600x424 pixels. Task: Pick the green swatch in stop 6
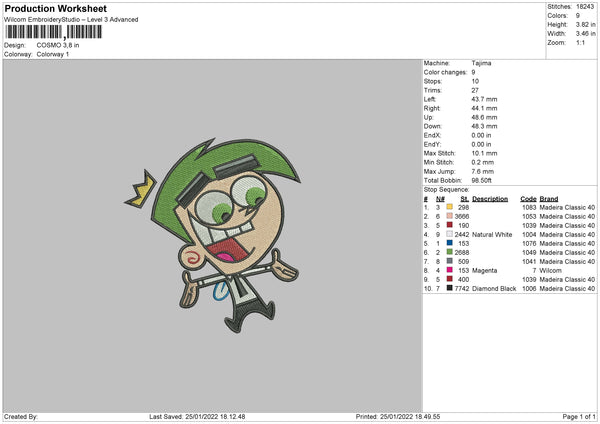click(450, 252)
